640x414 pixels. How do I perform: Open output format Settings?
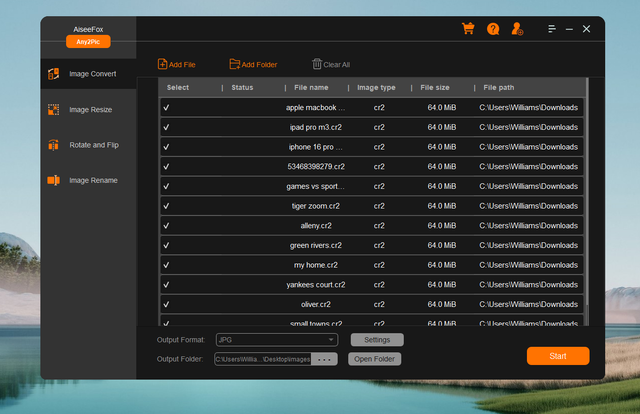click(x=377, y=340)
